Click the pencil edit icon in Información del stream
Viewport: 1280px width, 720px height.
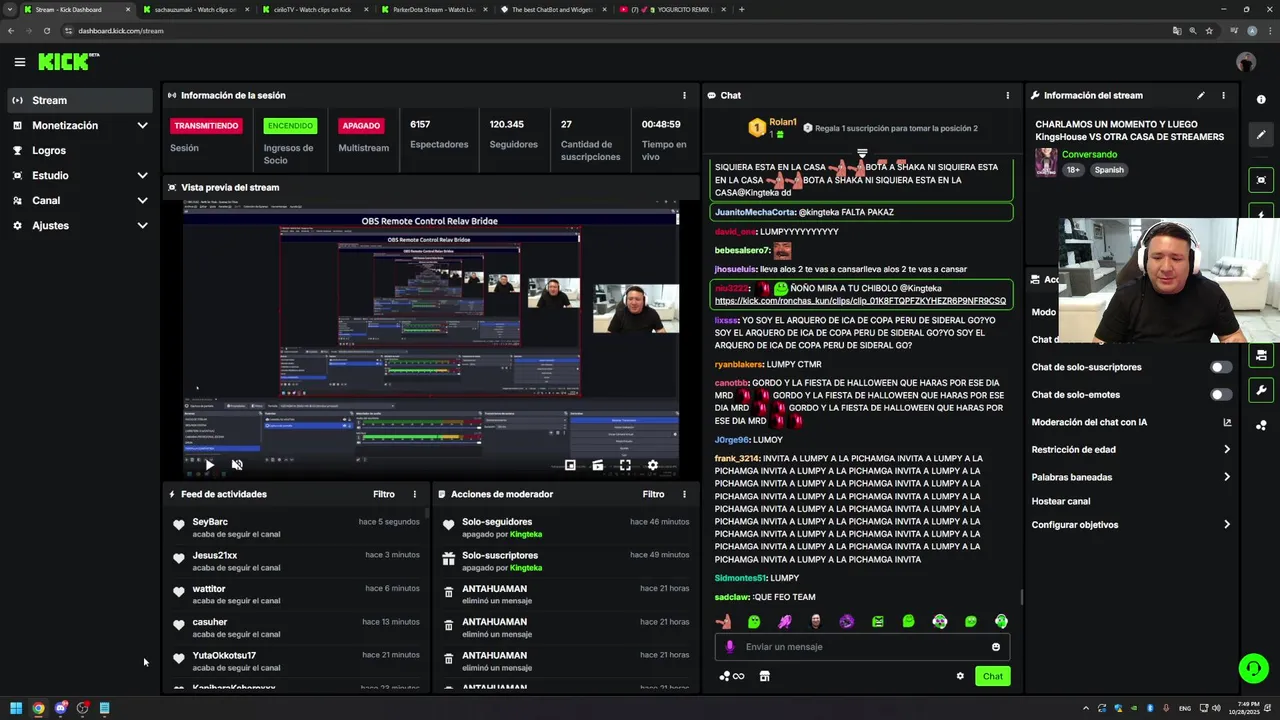pyautogui.click(x=1200, y=95)
